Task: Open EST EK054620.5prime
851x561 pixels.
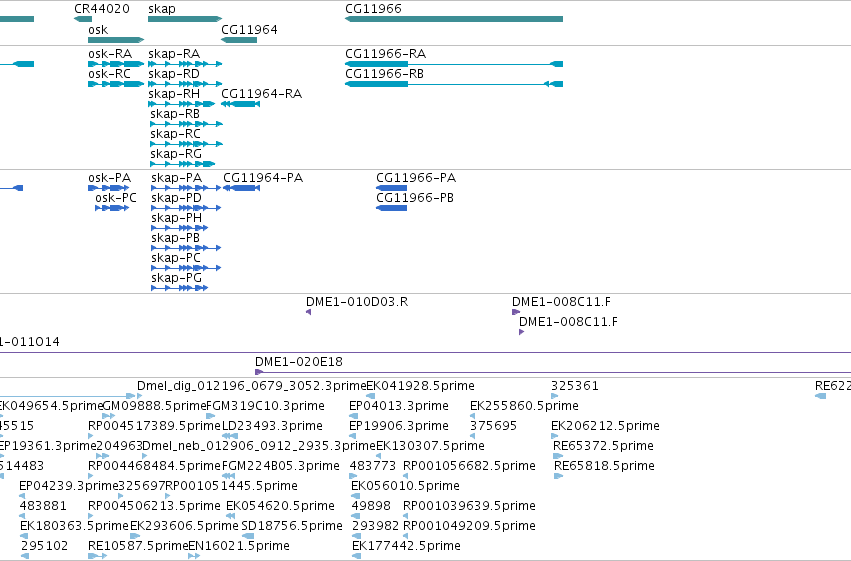Action: [x=231, y=516]
